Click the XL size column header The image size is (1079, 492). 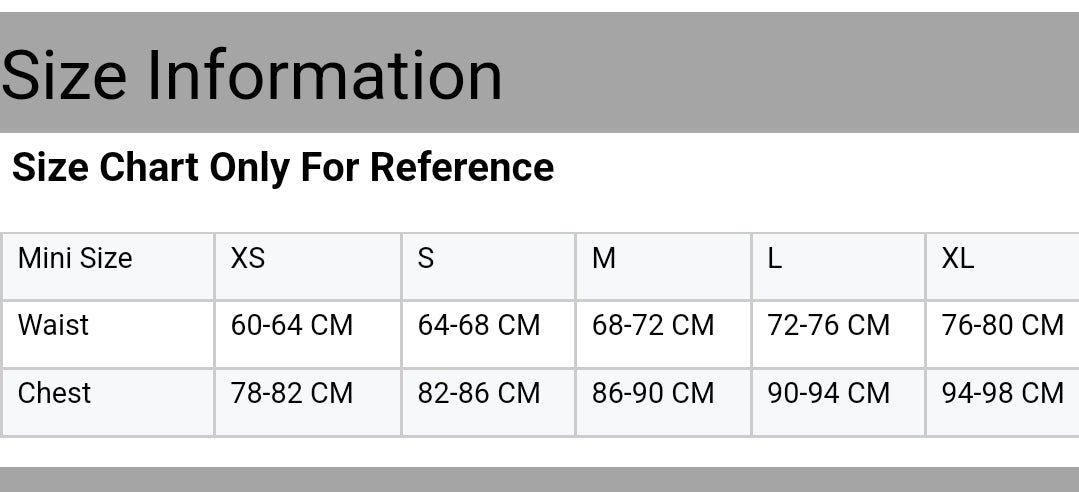click(x=957, y=259)
